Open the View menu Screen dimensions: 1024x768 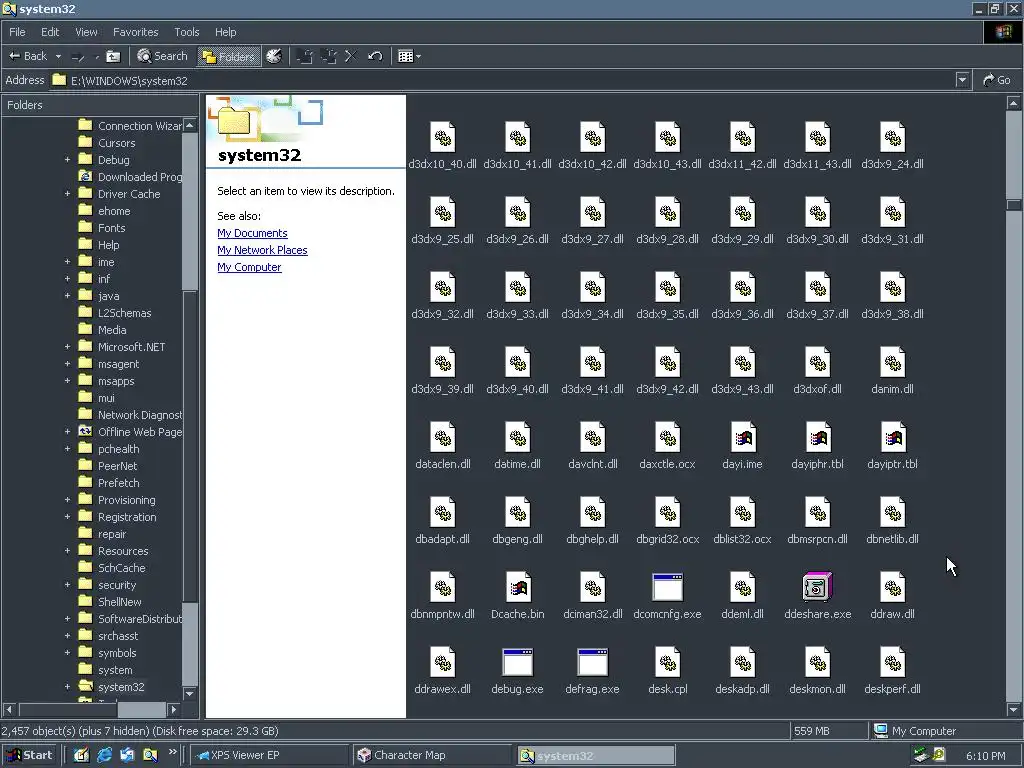(x=86, y=32)
